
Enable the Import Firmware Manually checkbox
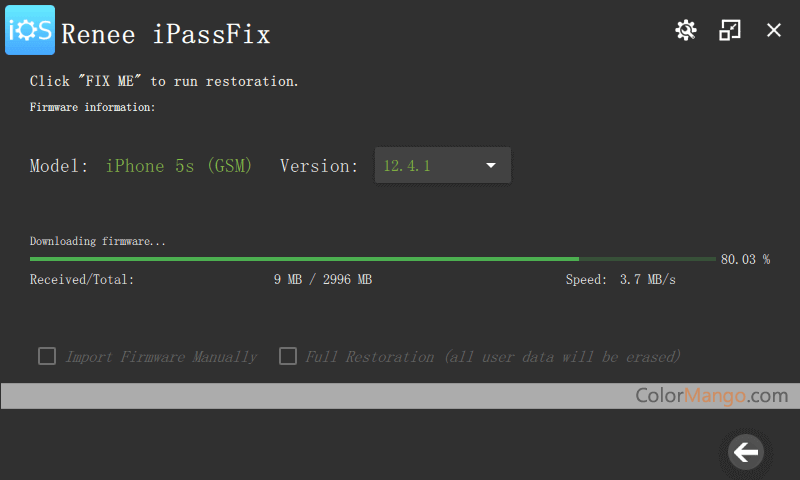click(46, 356)
